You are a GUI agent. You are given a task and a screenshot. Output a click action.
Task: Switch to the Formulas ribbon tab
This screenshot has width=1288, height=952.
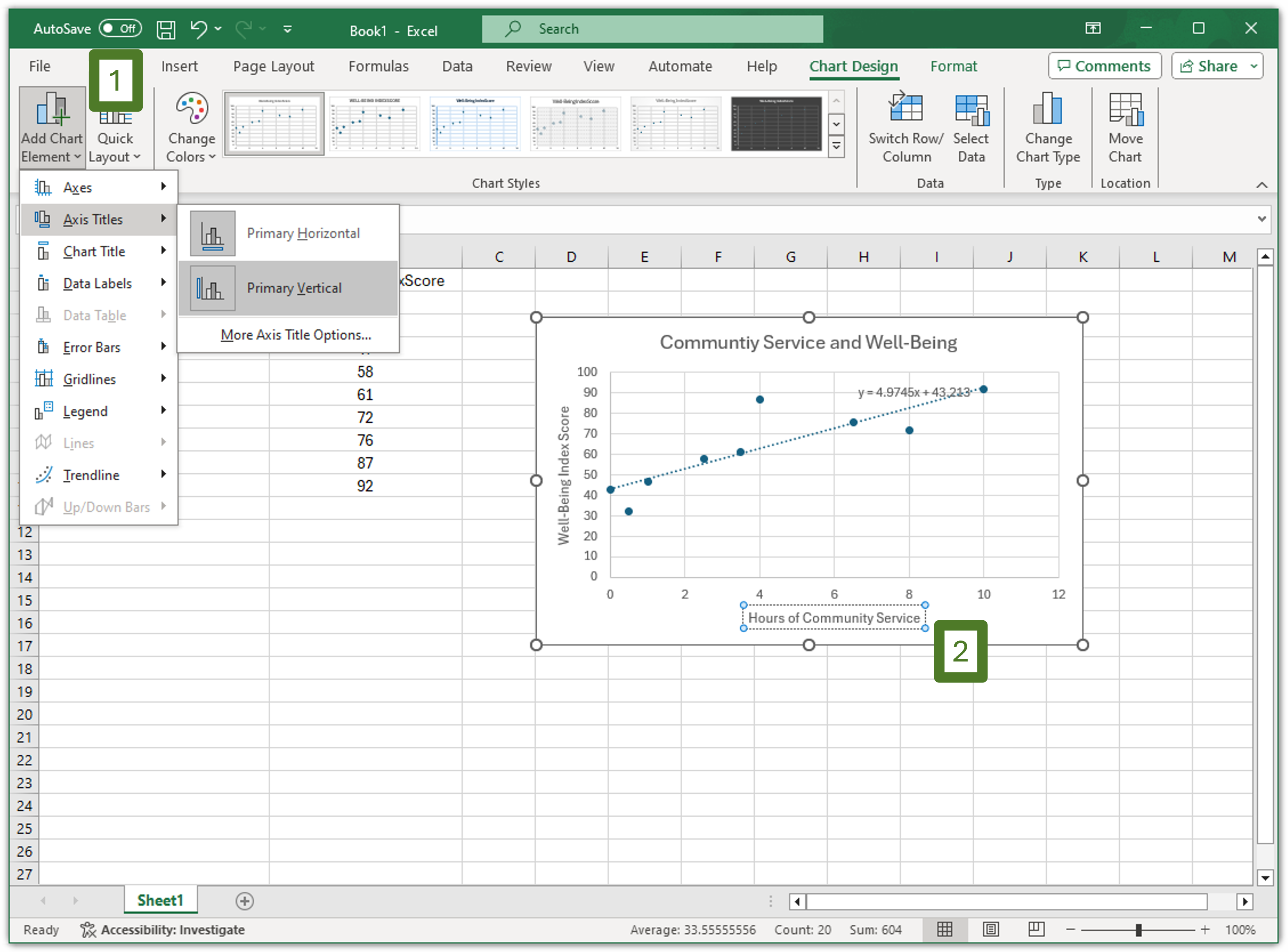click(x=378, y=66)
